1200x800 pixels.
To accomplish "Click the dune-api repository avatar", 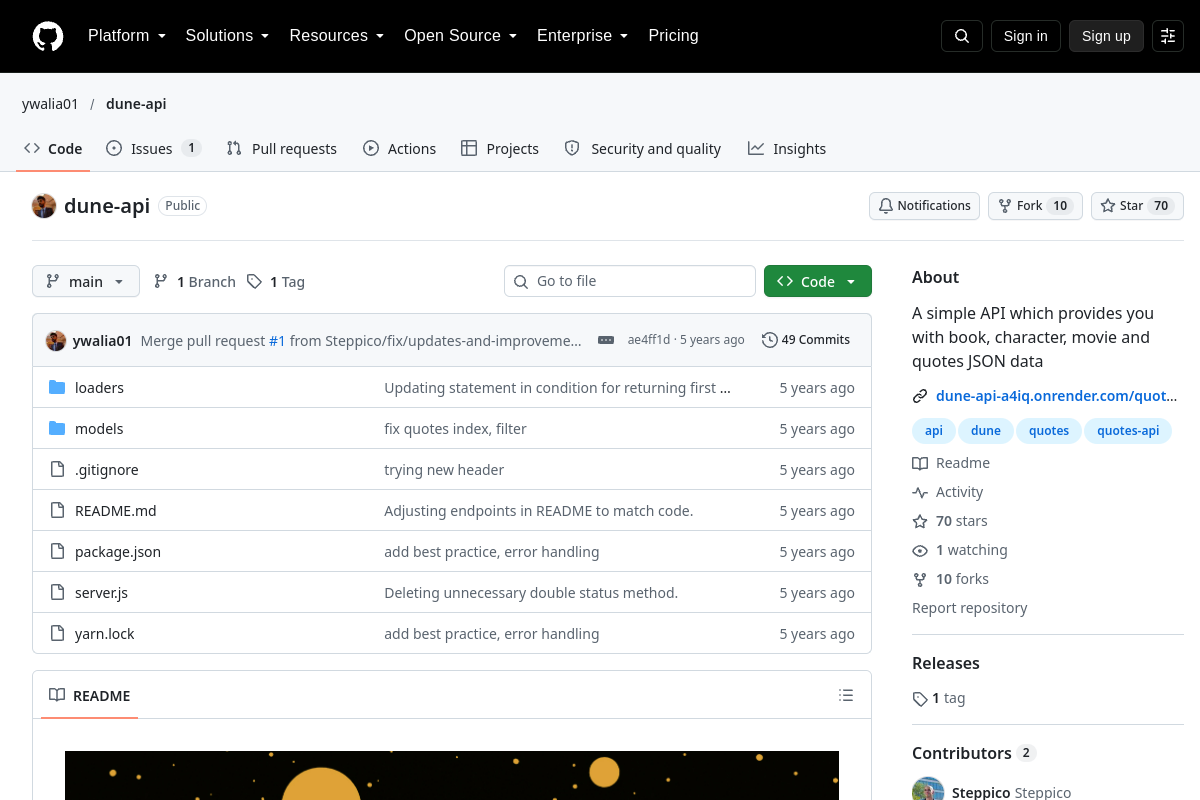I will [44, 206].
